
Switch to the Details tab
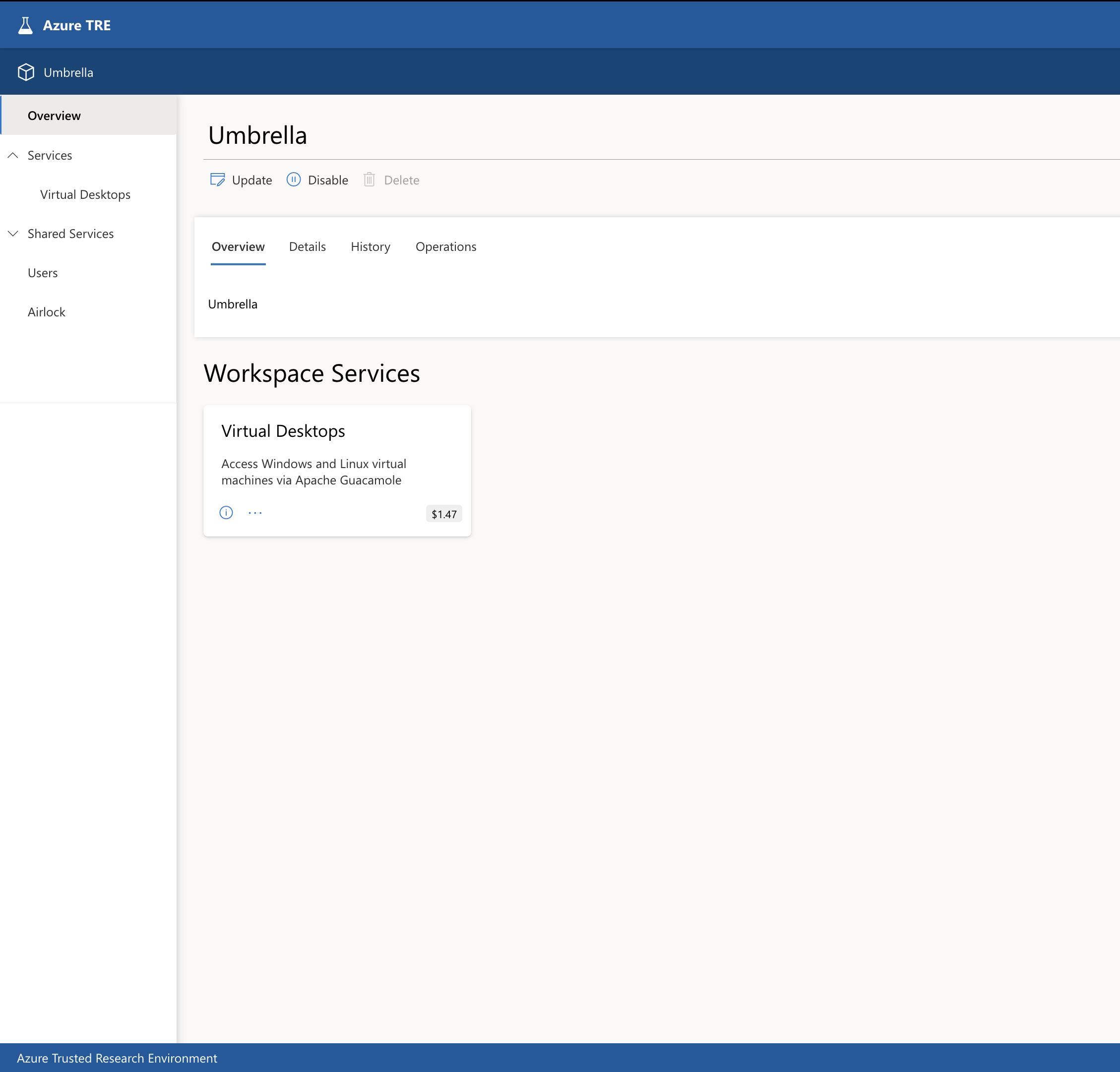(x=307, y=247)
